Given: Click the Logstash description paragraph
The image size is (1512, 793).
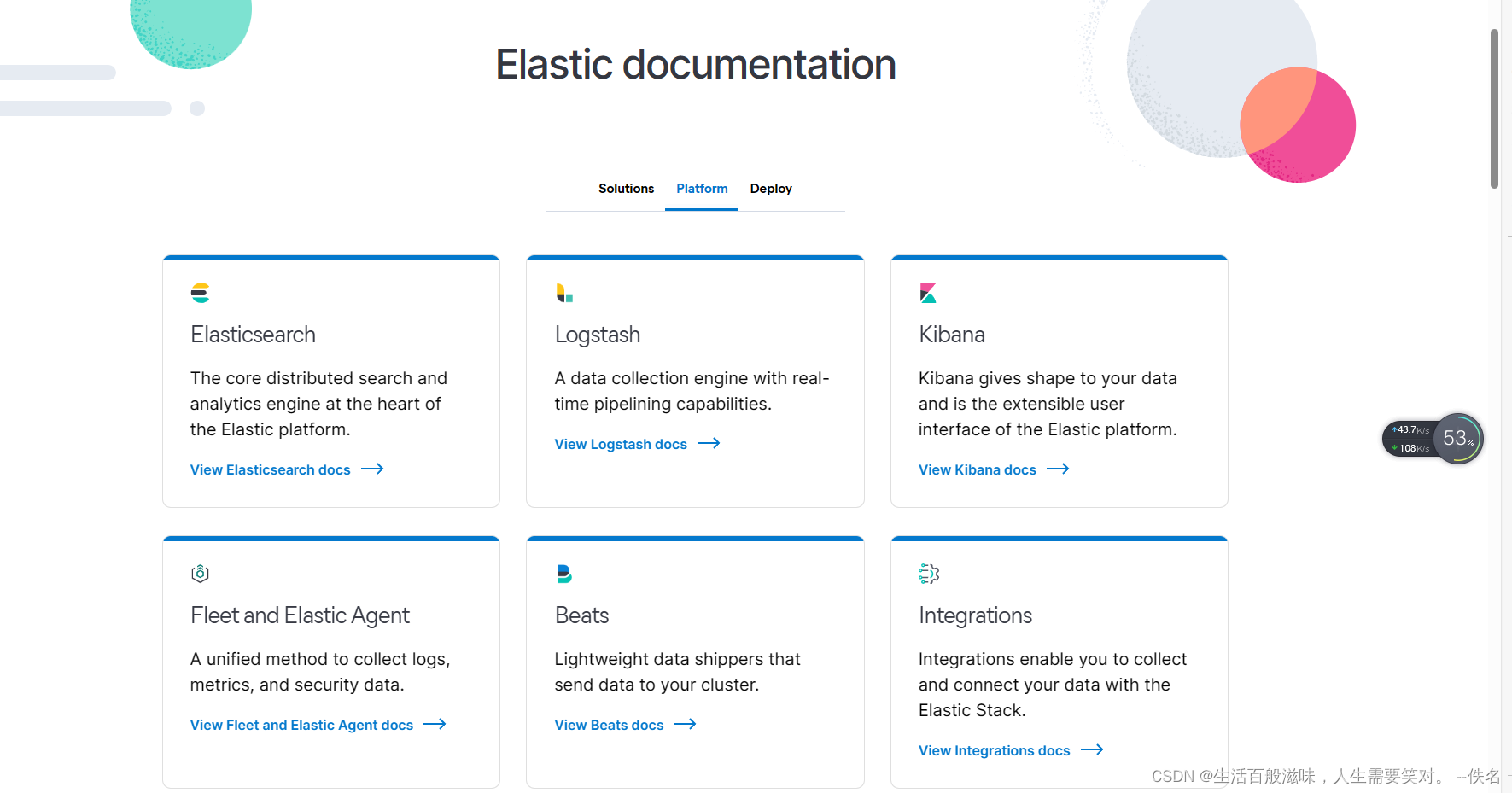Looking at the screenshot, I should [x=692, y=391].
